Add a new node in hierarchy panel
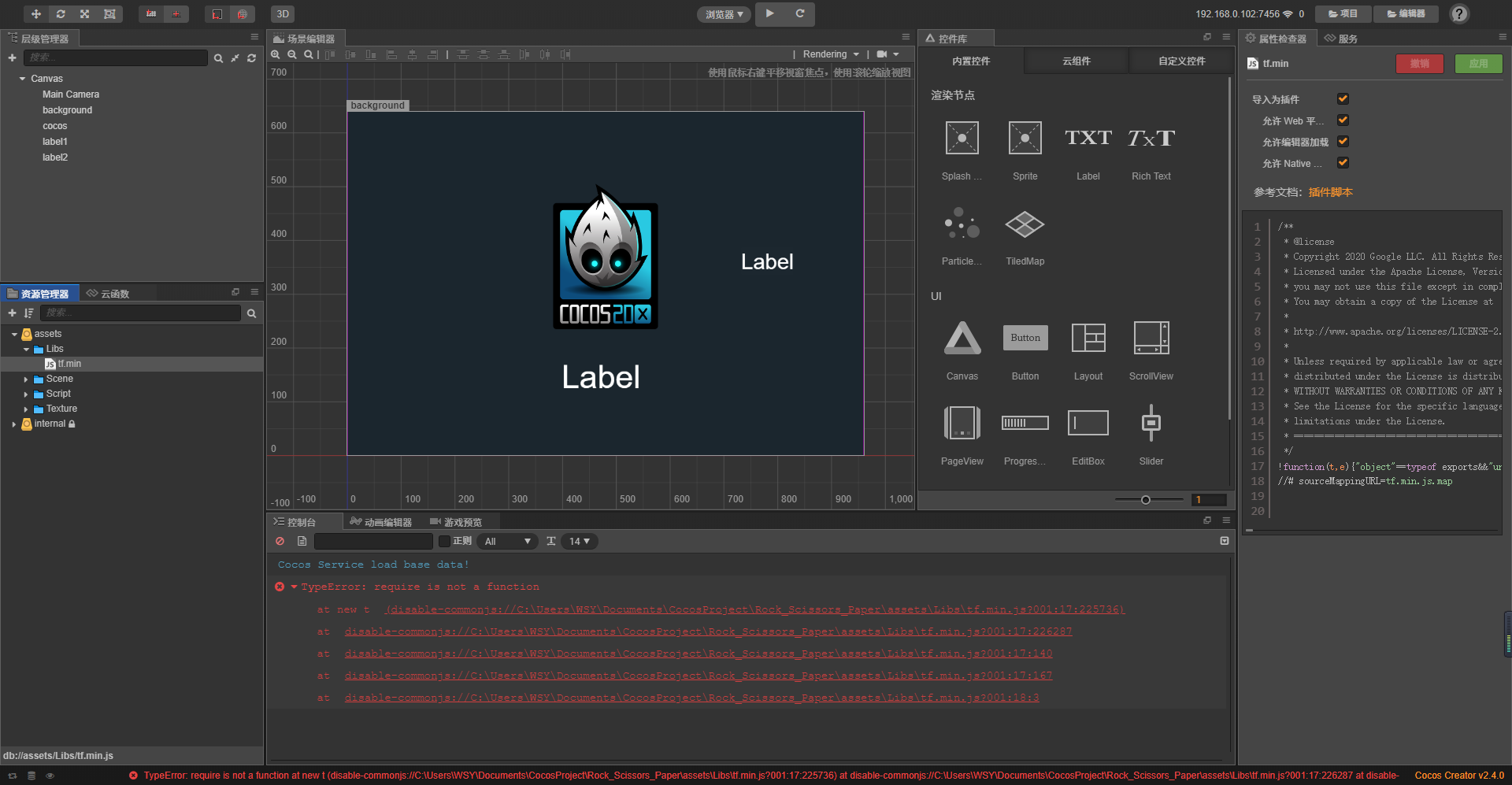 coord(12,58)
